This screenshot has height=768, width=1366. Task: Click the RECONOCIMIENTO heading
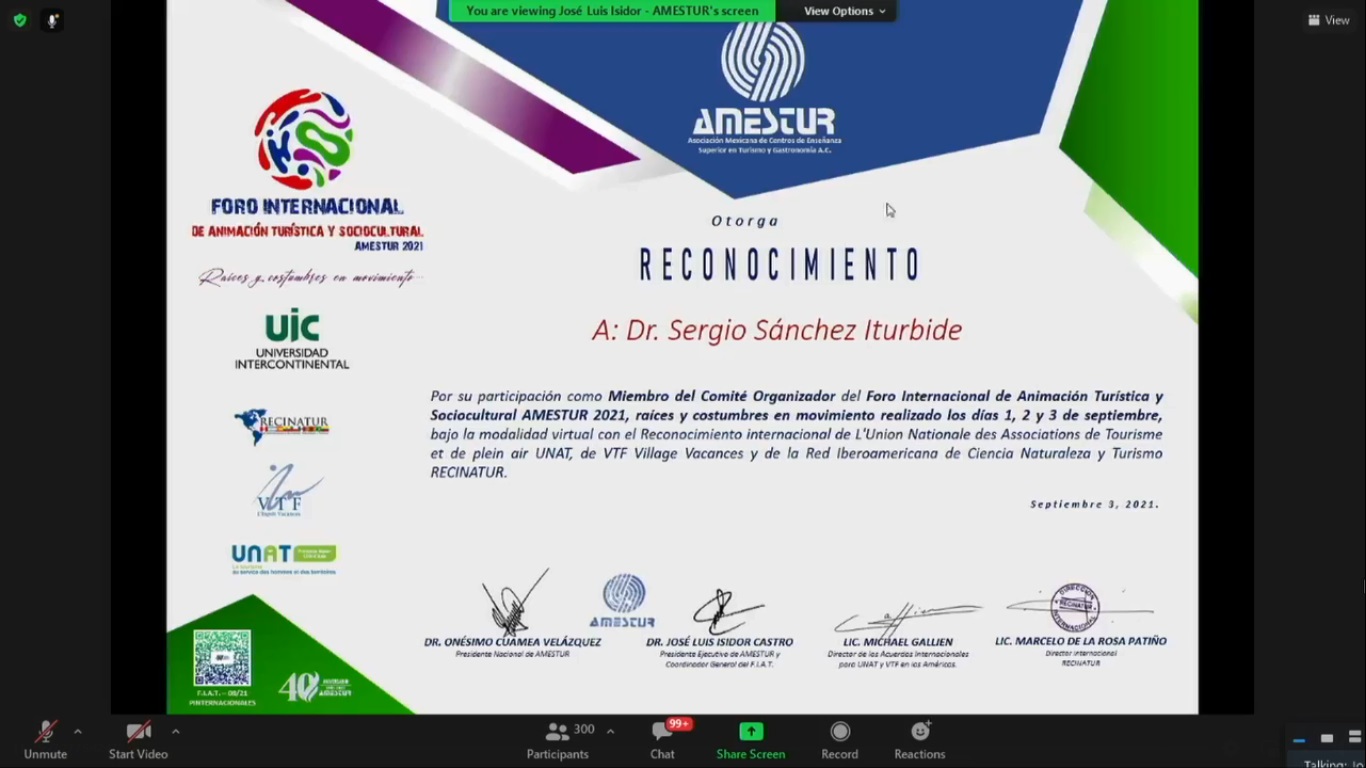click(x=780, y=266)
